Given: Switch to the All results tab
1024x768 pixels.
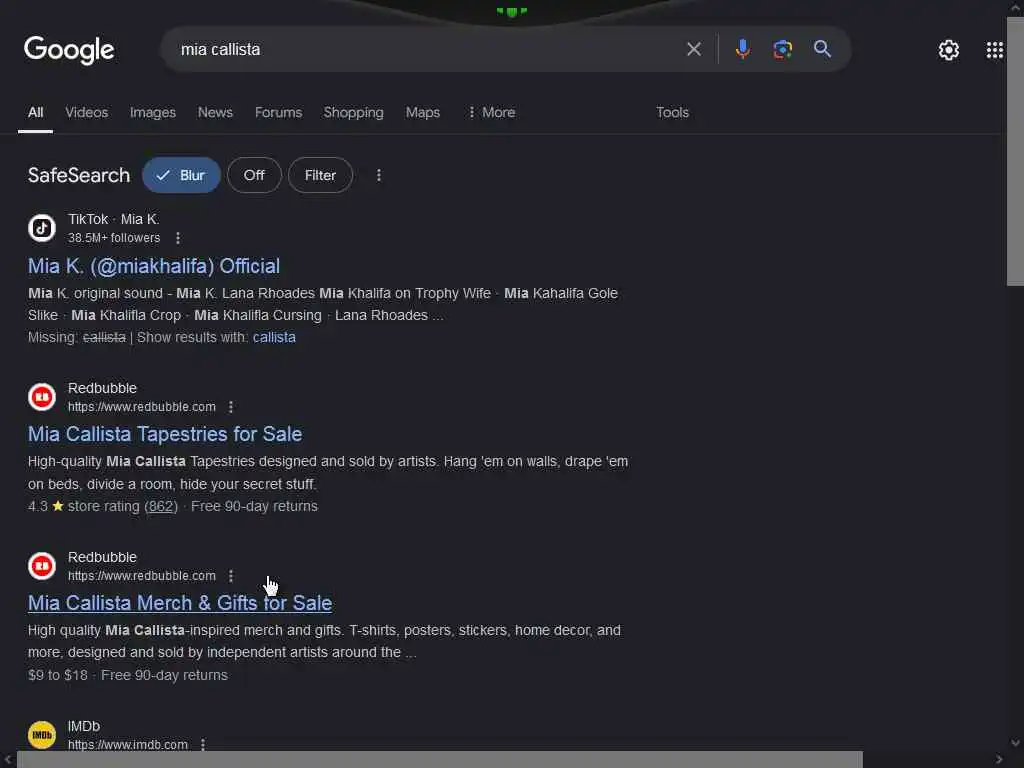Looking at the screenshot, I should pyautogui.click(x=35, y=112).
